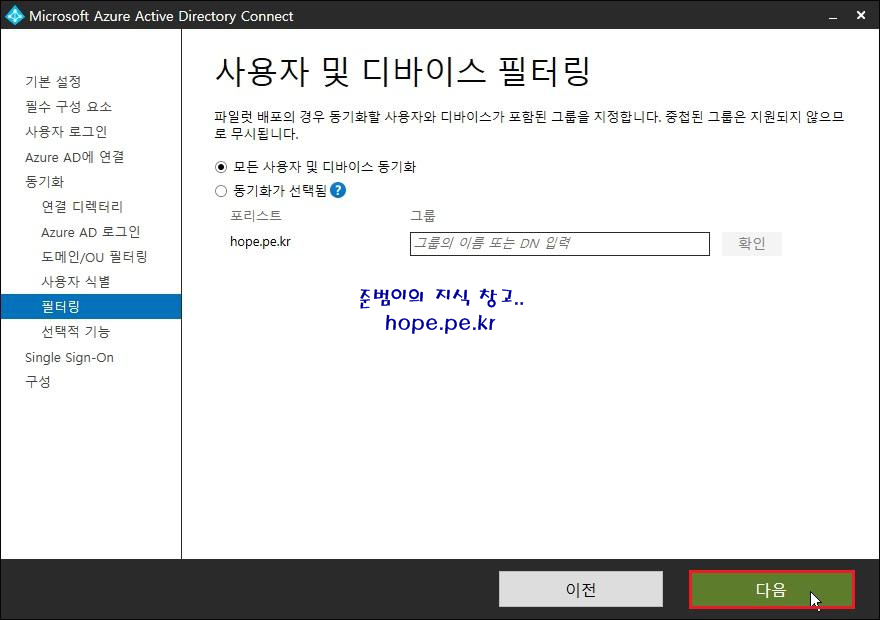Open Azure AD 로그인 sub-step
Screen dimensions: 880x620
(x=90, y=232)
